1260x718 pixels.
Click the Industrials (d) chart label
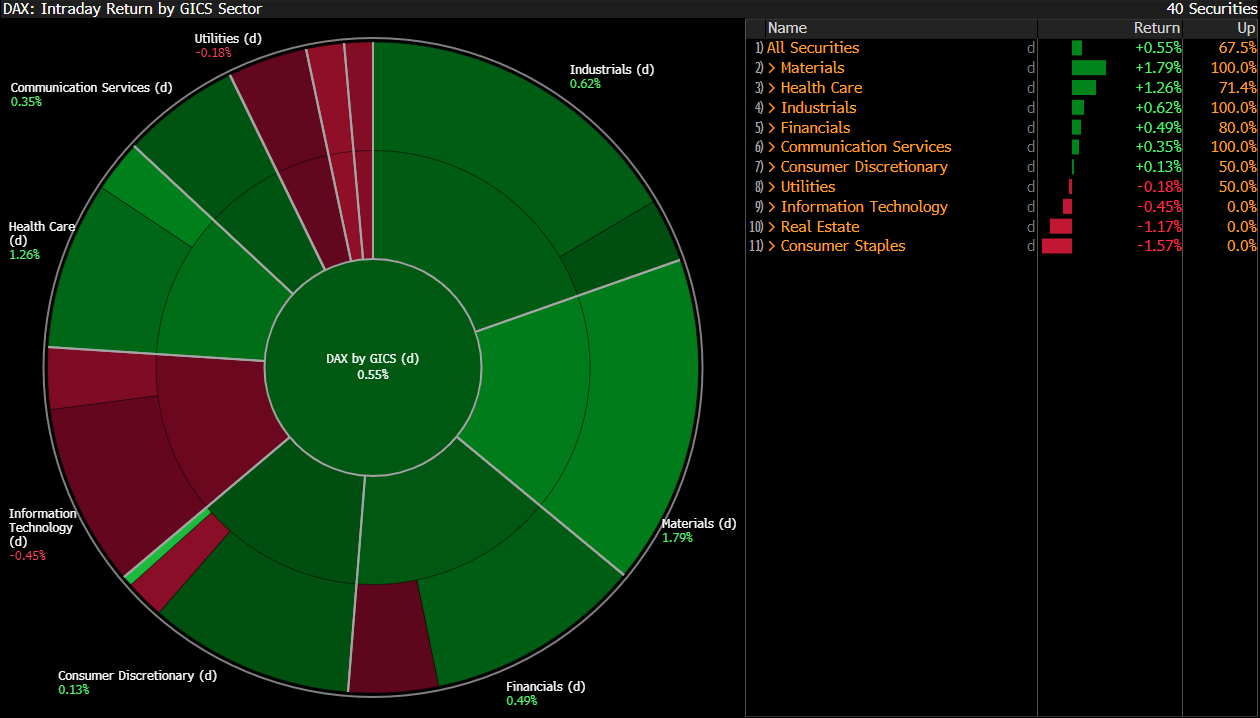pos(611,70)
